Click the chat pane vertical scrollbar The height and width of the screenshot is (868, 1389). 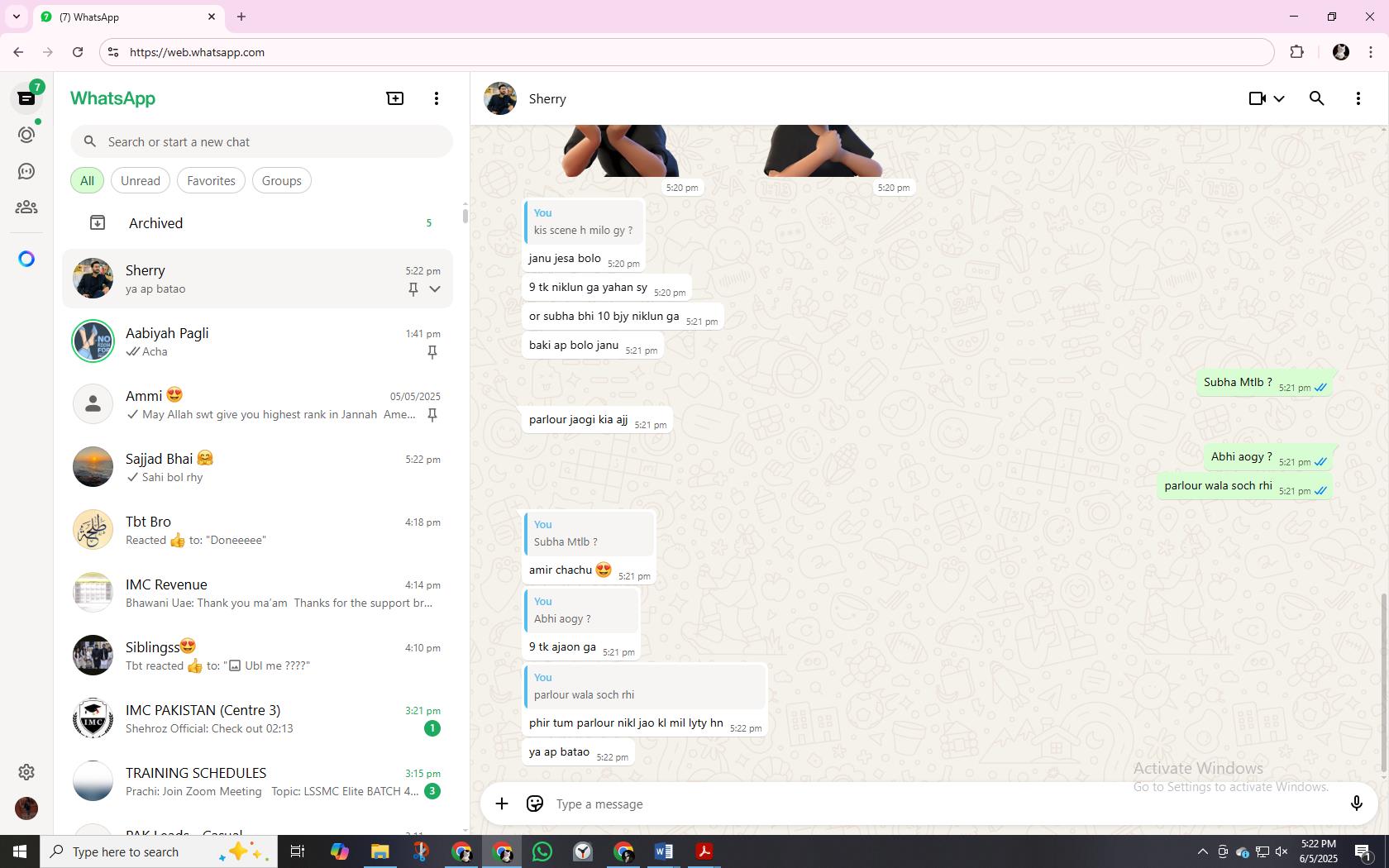click(1384, 684)
